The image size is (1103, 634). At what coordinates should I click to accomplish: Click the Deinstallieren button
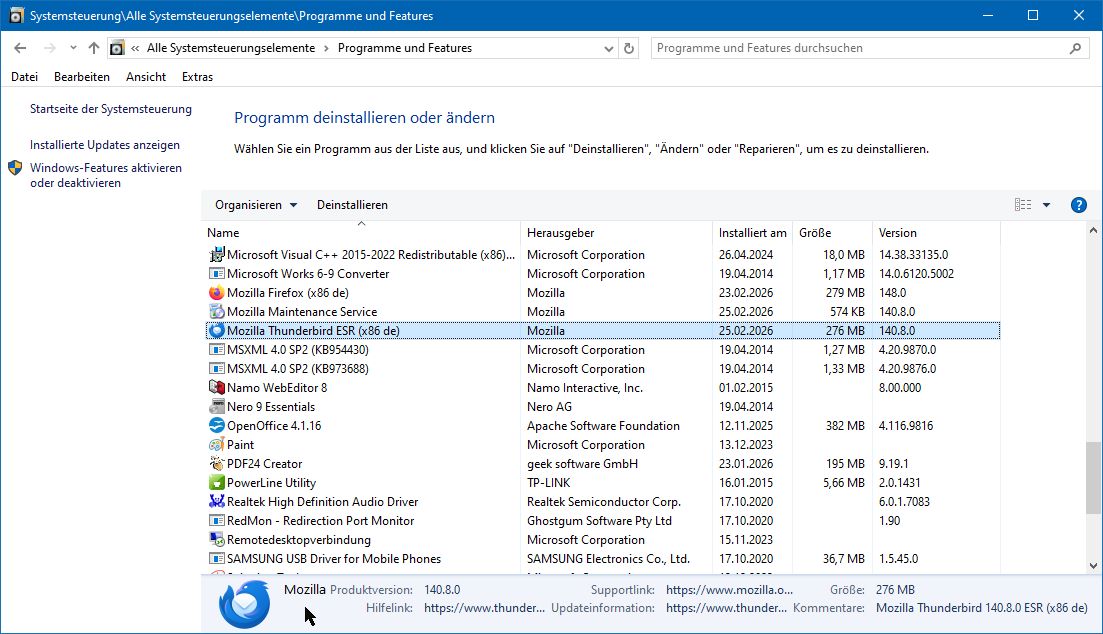click(352, 205)
